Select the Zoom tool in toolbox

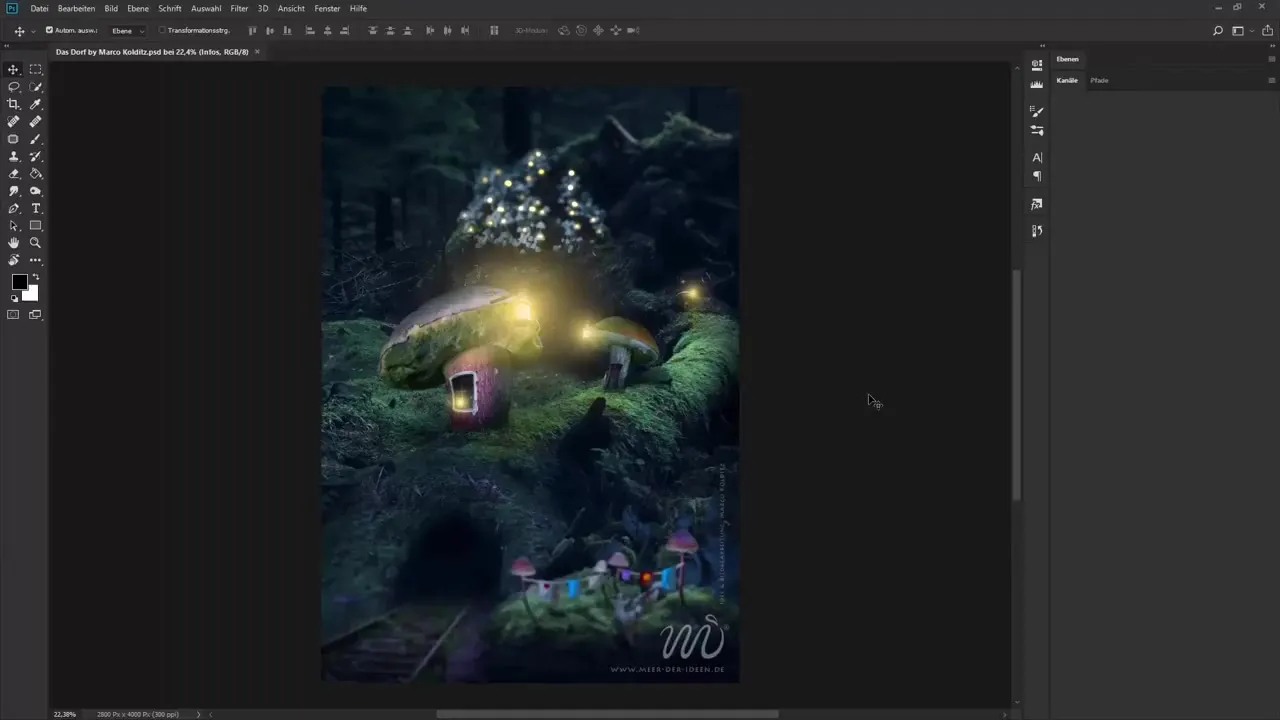[x=36, y=242]
